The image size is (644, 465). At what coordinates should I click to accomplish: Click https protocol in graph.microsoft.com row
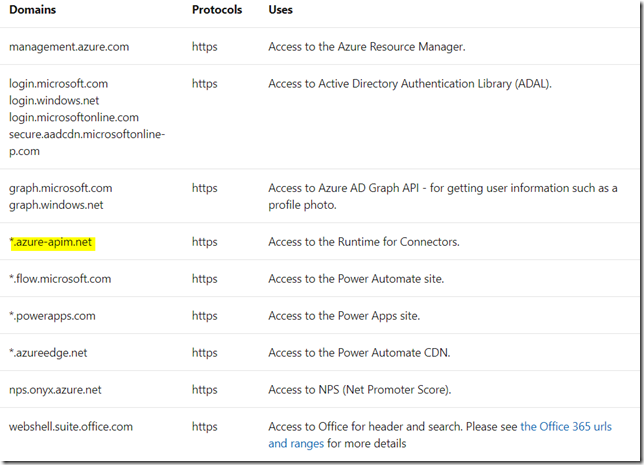[x=205, y=188]
